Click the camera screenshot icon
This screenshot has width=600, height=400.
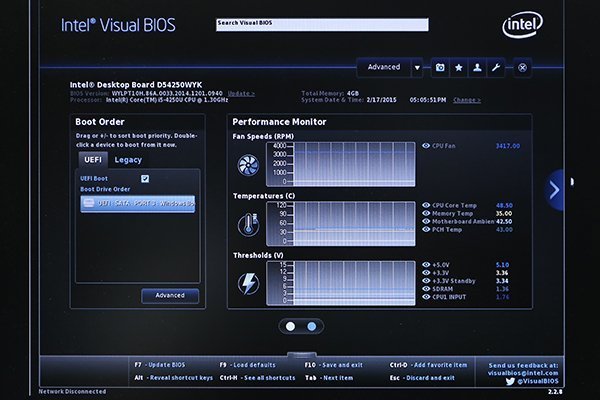click(x=440, y=67)
